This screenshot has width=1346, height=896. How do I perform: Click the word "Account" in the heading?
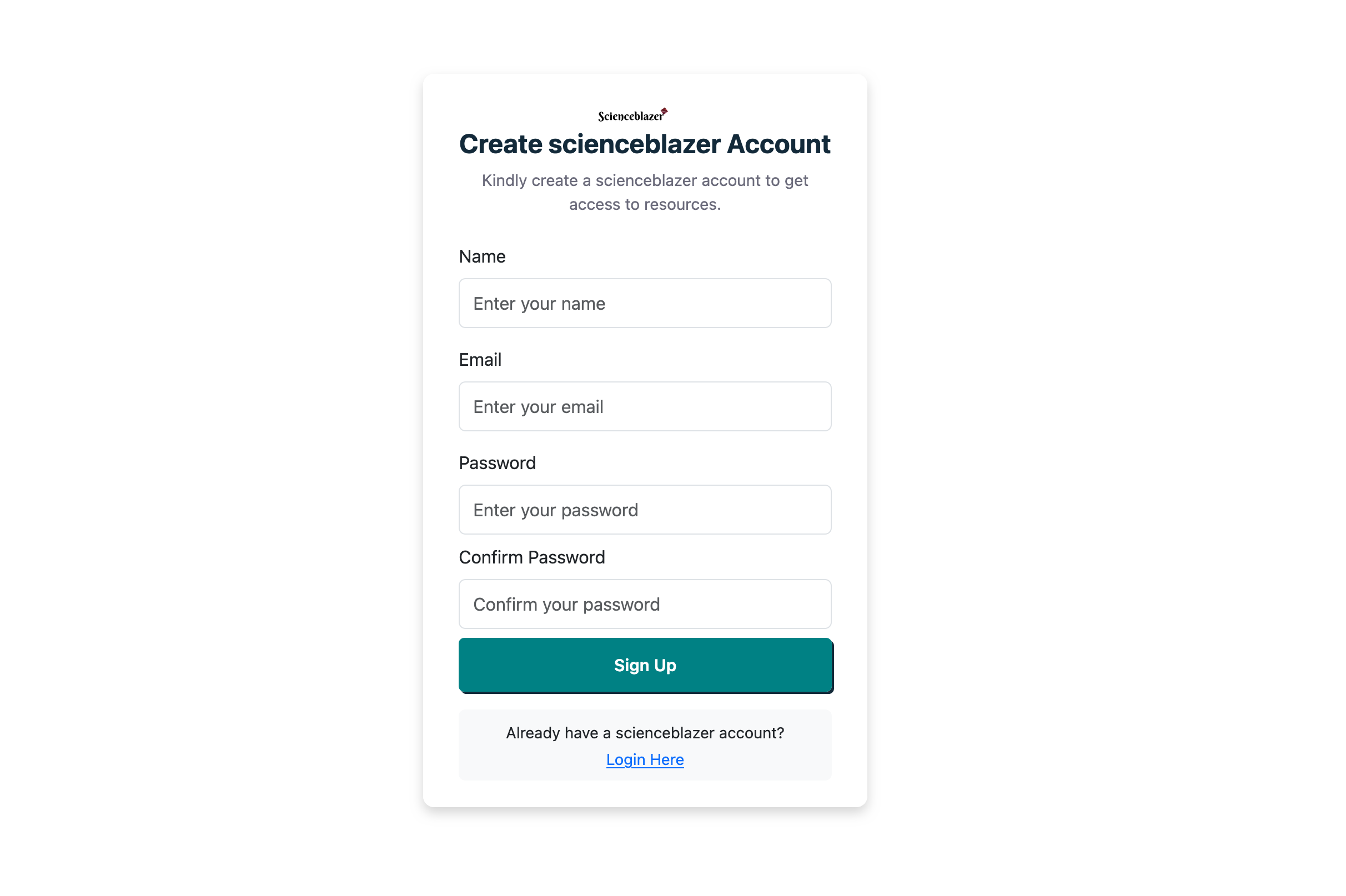click(778, 144)
